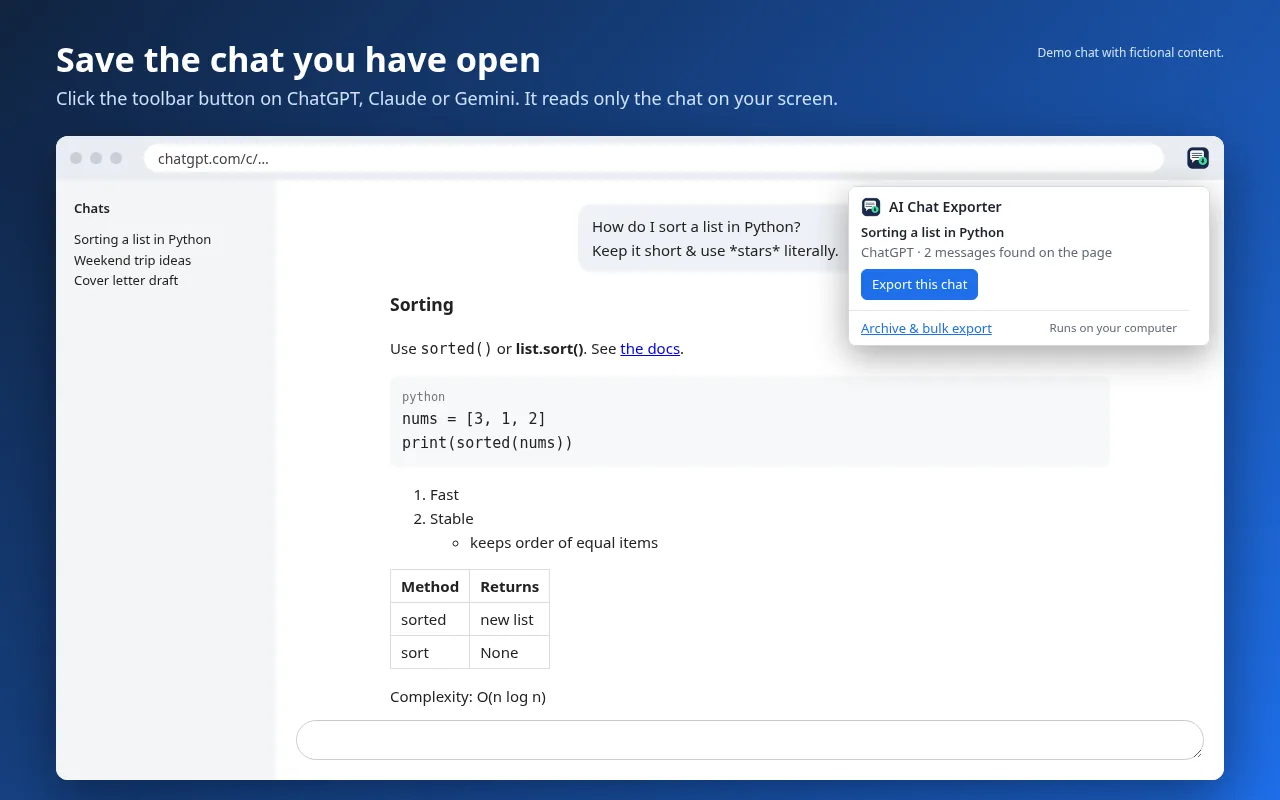Select the Weekend trip ideas chat
The image size is (1280, 800).
click(132, 260)
